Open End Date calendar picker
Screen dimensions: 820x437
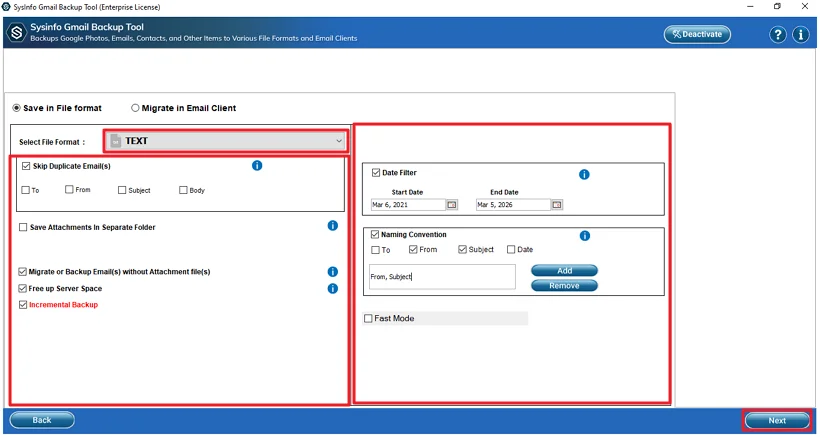557,205
